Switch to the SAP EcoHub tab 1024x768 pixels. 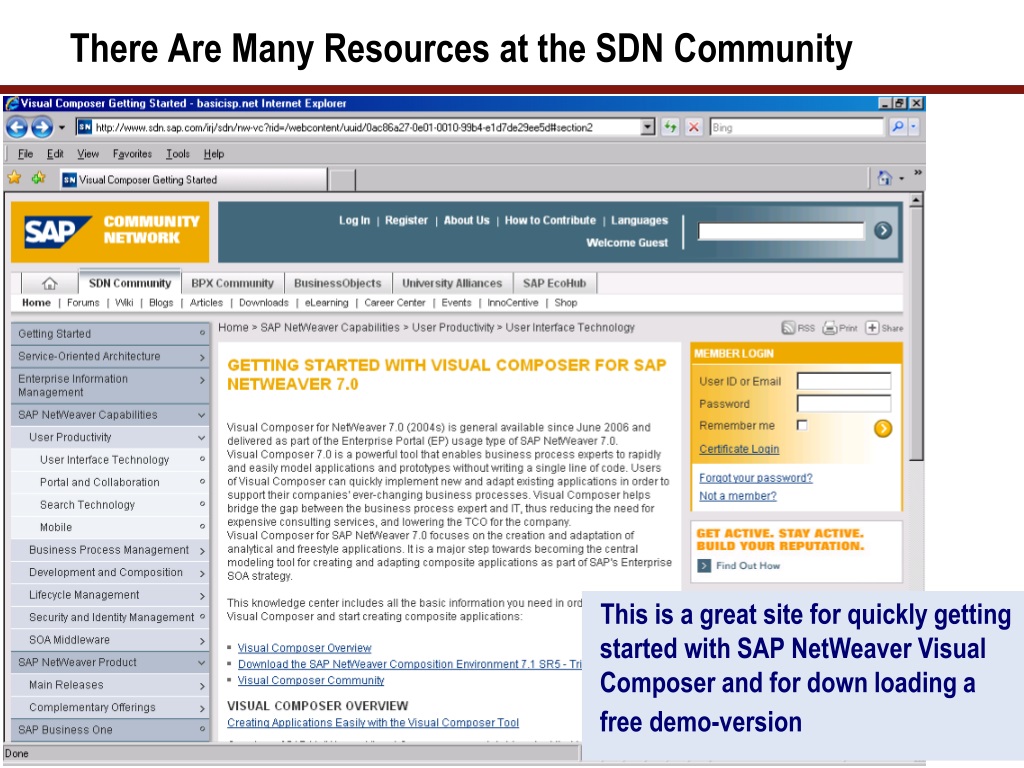click(x=554, y=283)
